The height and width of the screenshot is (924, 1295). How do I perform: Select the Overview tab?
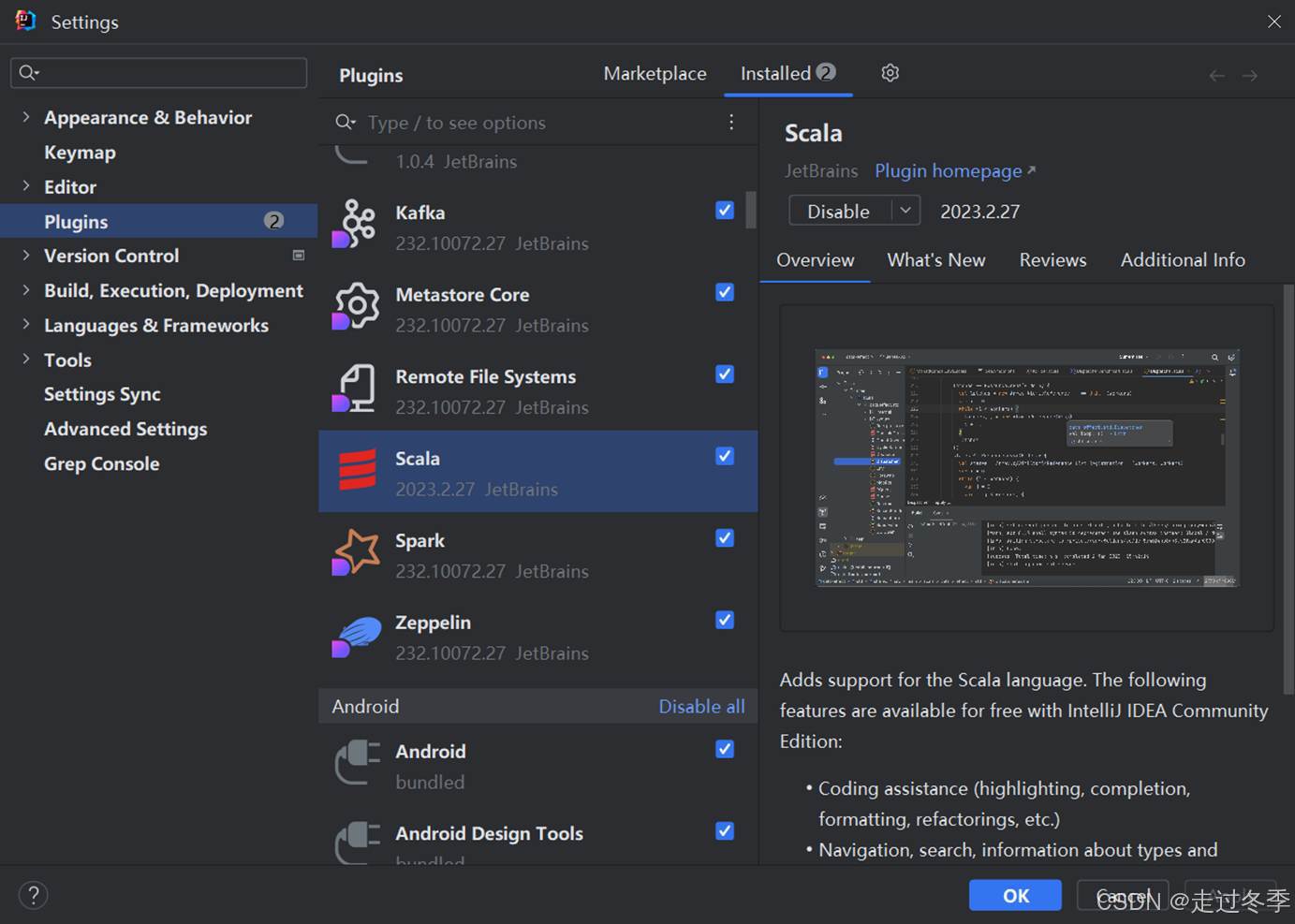pyautogui.click(x=816, y=260)
